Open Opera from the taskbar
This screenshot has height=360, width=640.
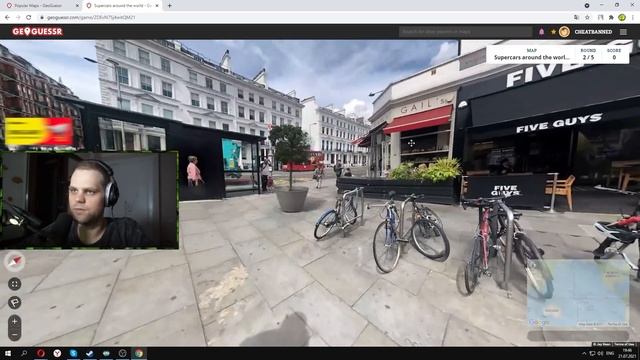pos(40,353)
